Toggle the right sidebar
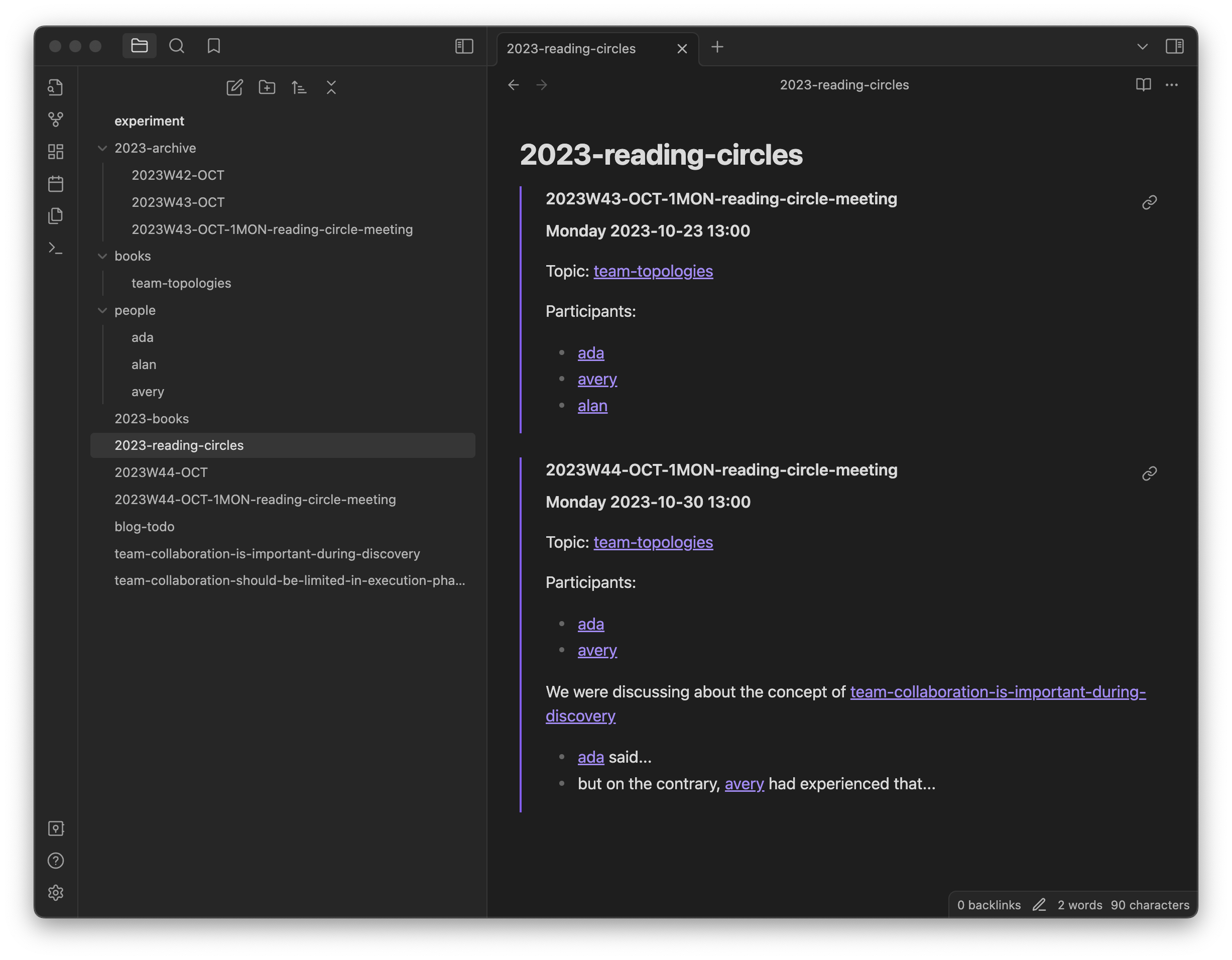 1174,46
